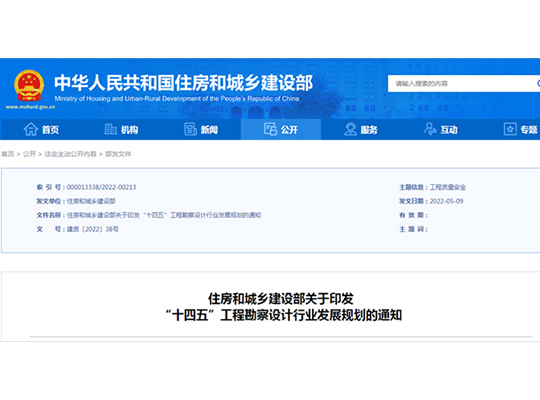This screenshot has height=400, width=540.
Task: Go to 部发文件 in the breadcrumb
Action: [x=118, y=154]
